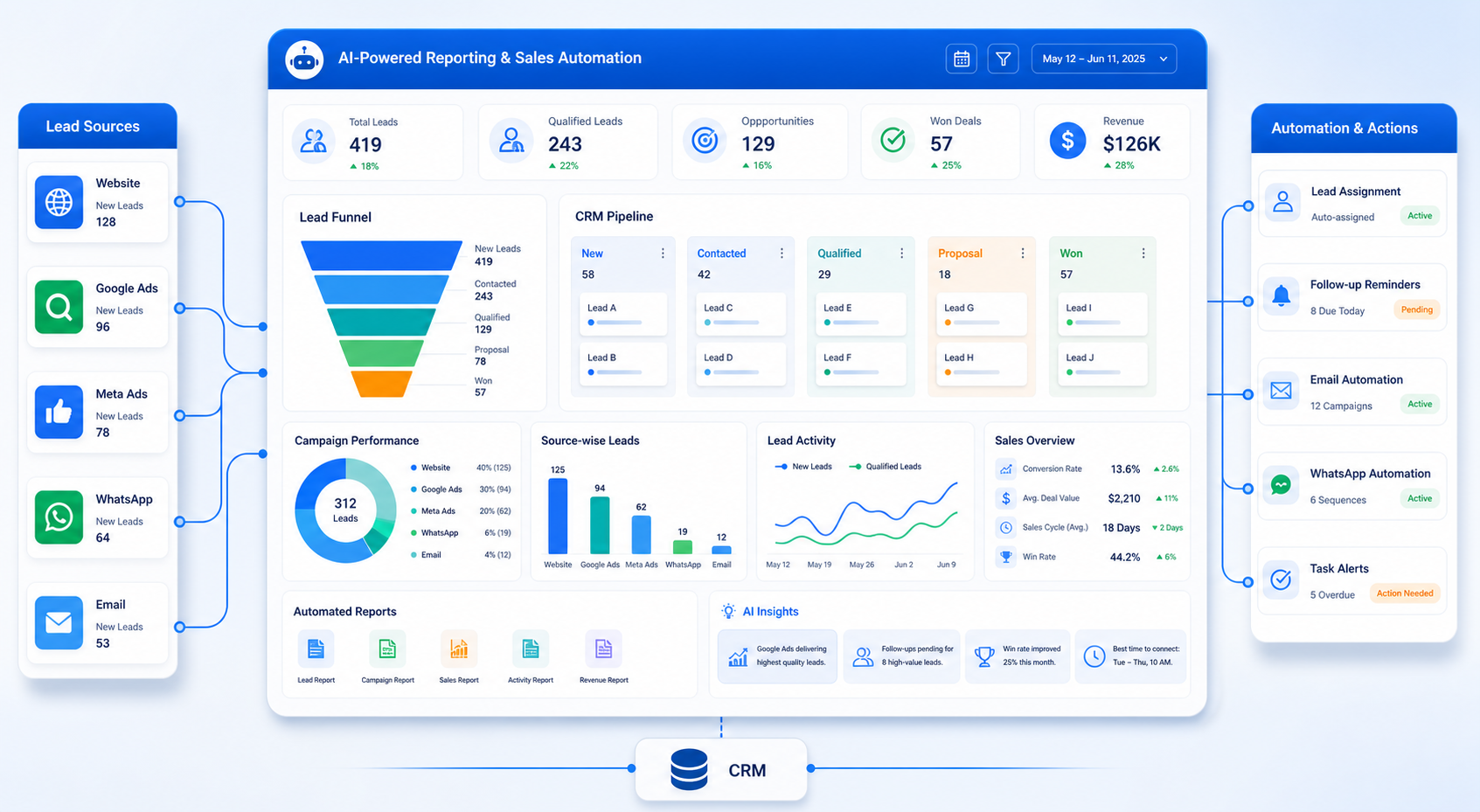This screenshot has height=812, width=1480.
Task: Click the blue New Leads funnel segment
Action: [381, 255]
